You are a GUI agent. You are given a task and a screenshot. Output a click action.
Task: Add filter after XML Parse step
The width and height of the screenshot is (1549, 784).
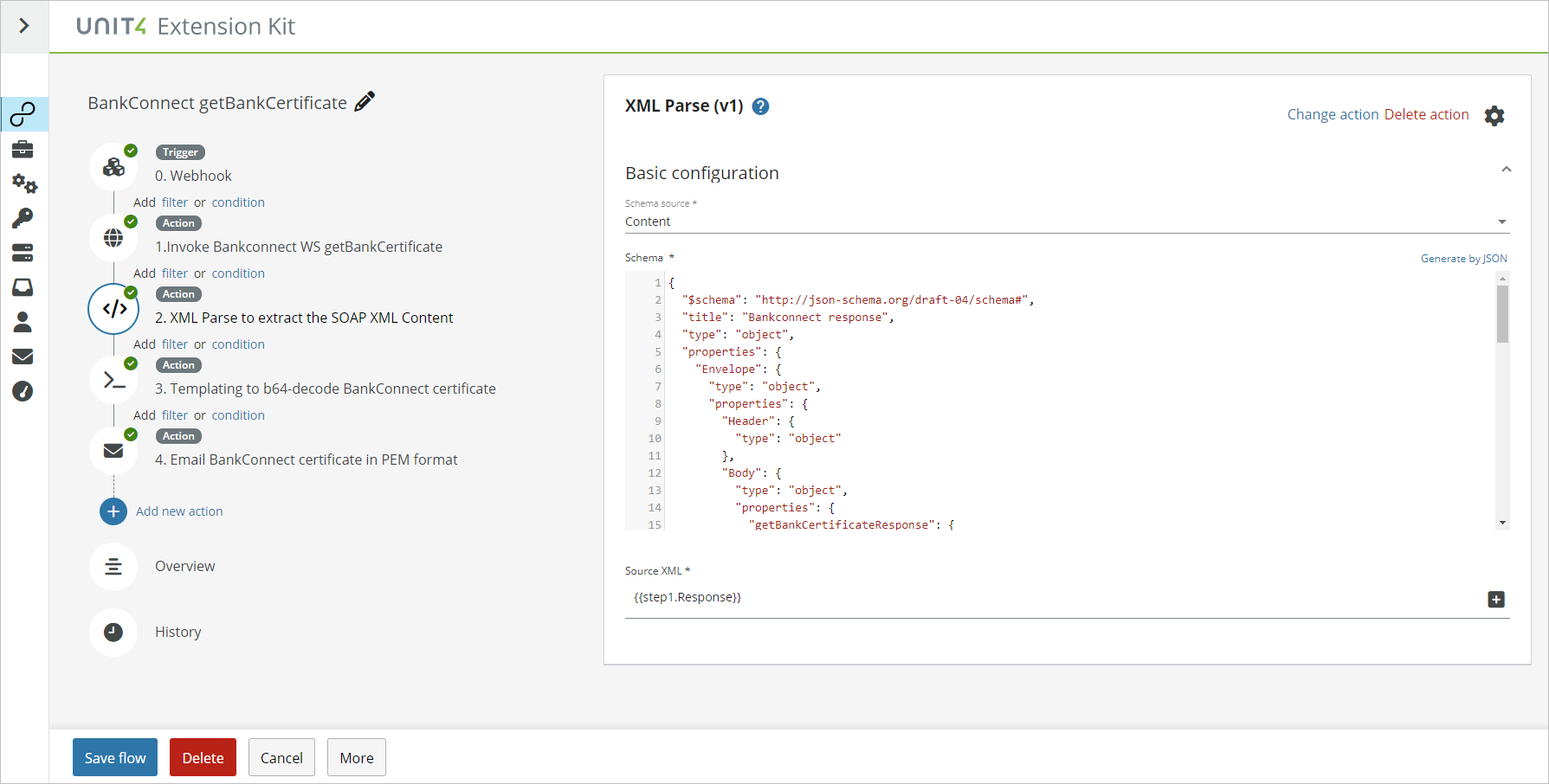174,344
